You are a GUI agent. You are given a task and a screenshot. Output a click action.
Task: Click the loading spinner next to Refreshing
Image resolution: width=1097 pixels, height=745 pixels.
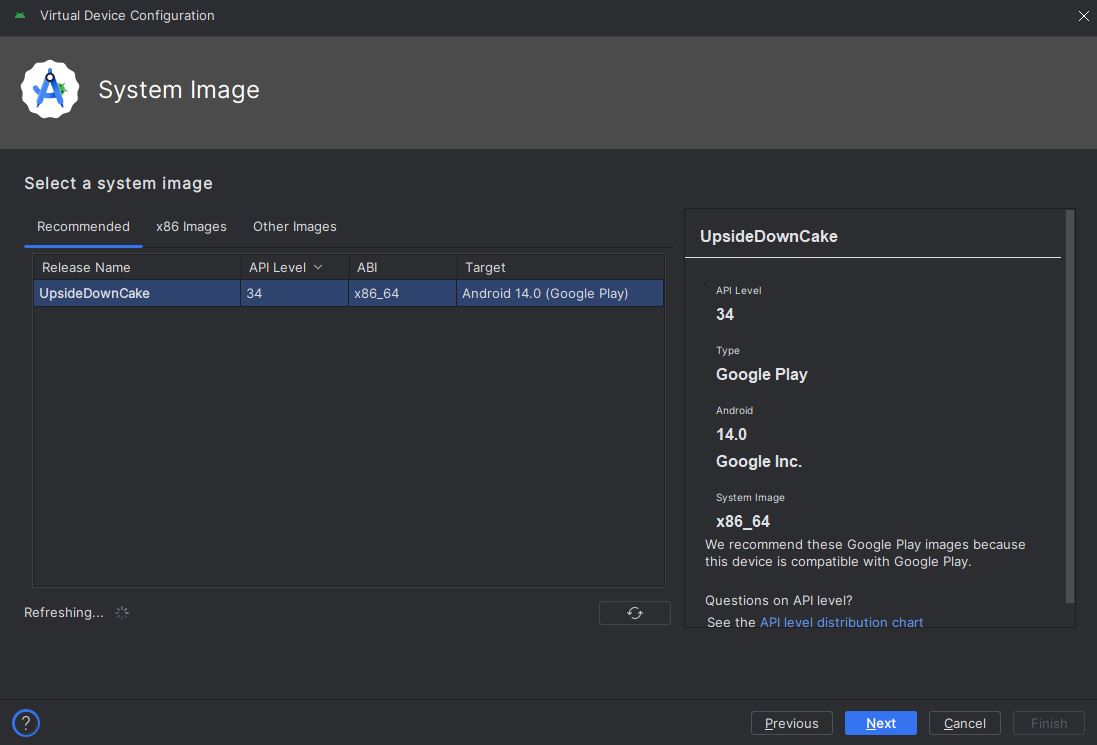tap(122, 612)
